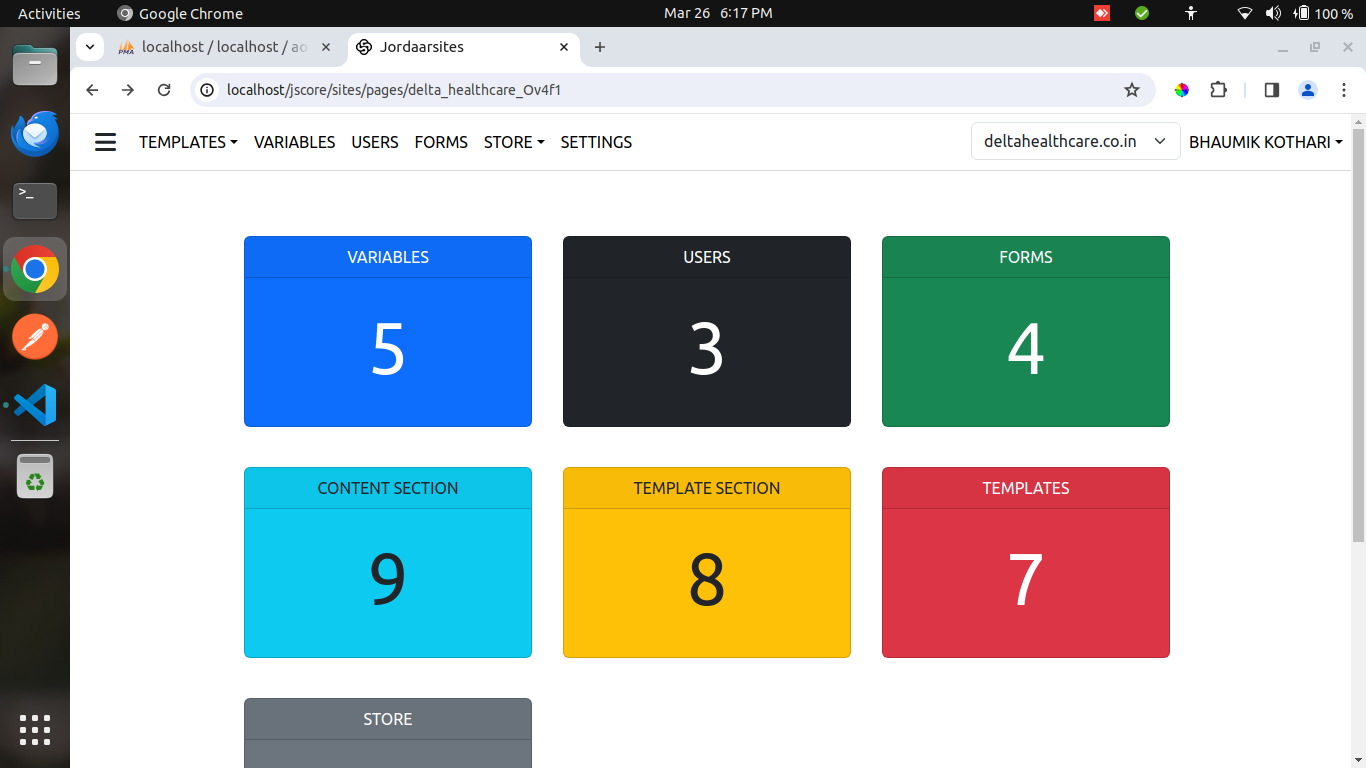Open SETTINGS in the navbar
Screen dimensions: 1366x768
coord(596,142)
